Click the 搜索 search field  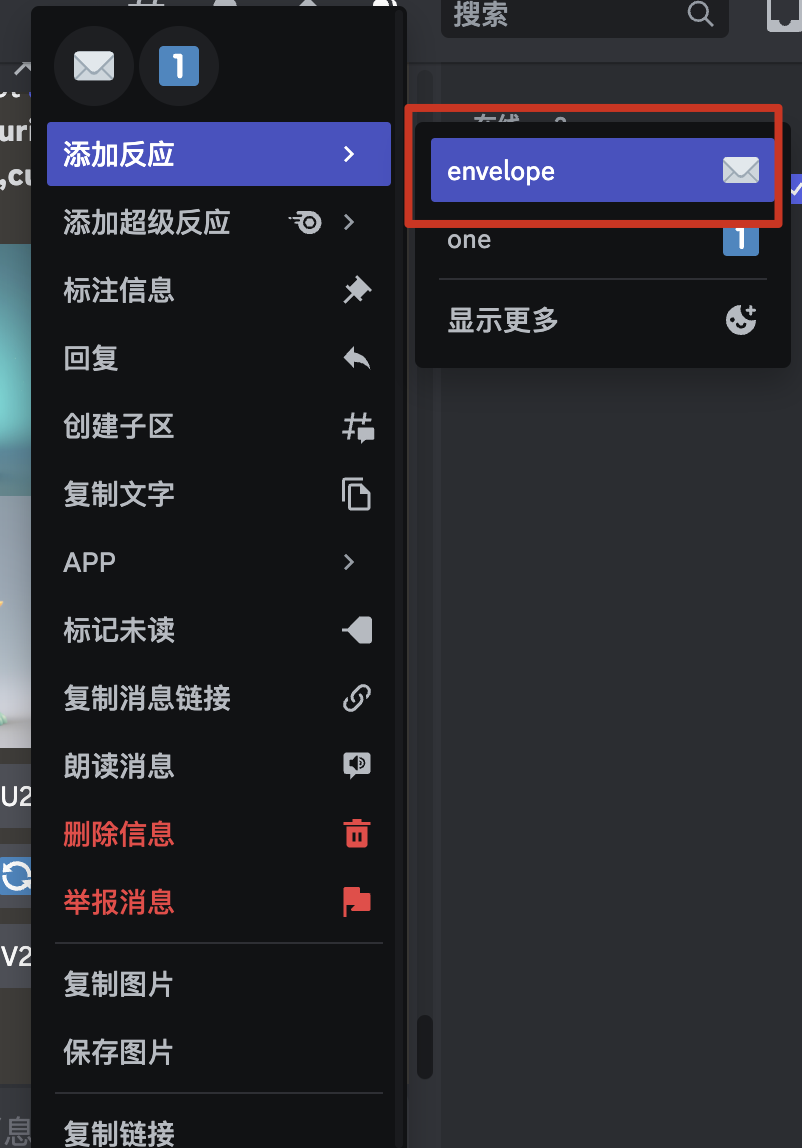click(x=584, y=15)
